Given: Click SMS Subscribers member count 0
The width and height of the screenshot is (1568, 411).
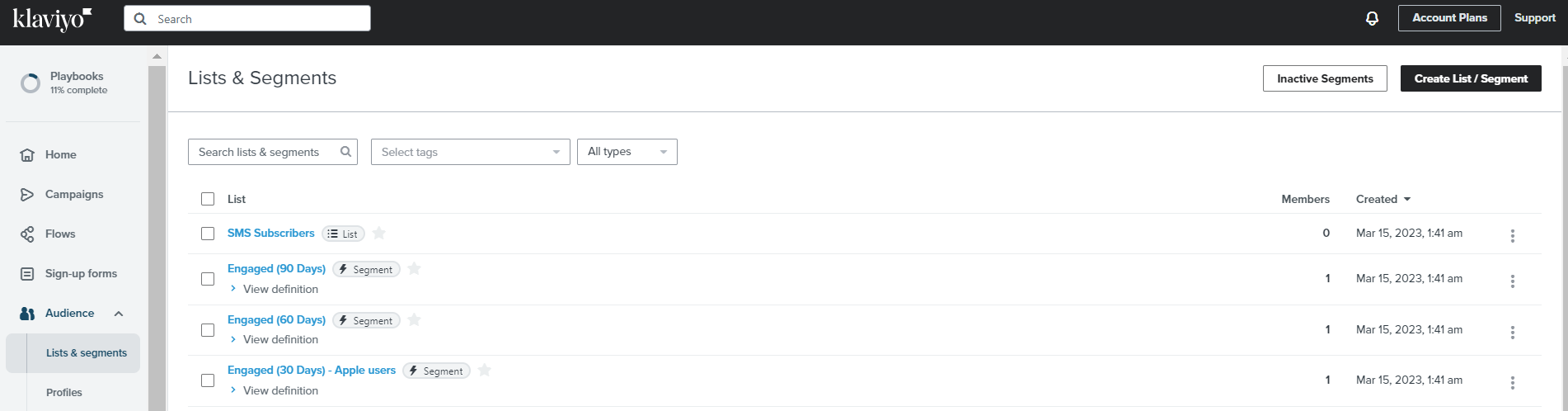Looking at the screenshot, I should [1326, 233].
